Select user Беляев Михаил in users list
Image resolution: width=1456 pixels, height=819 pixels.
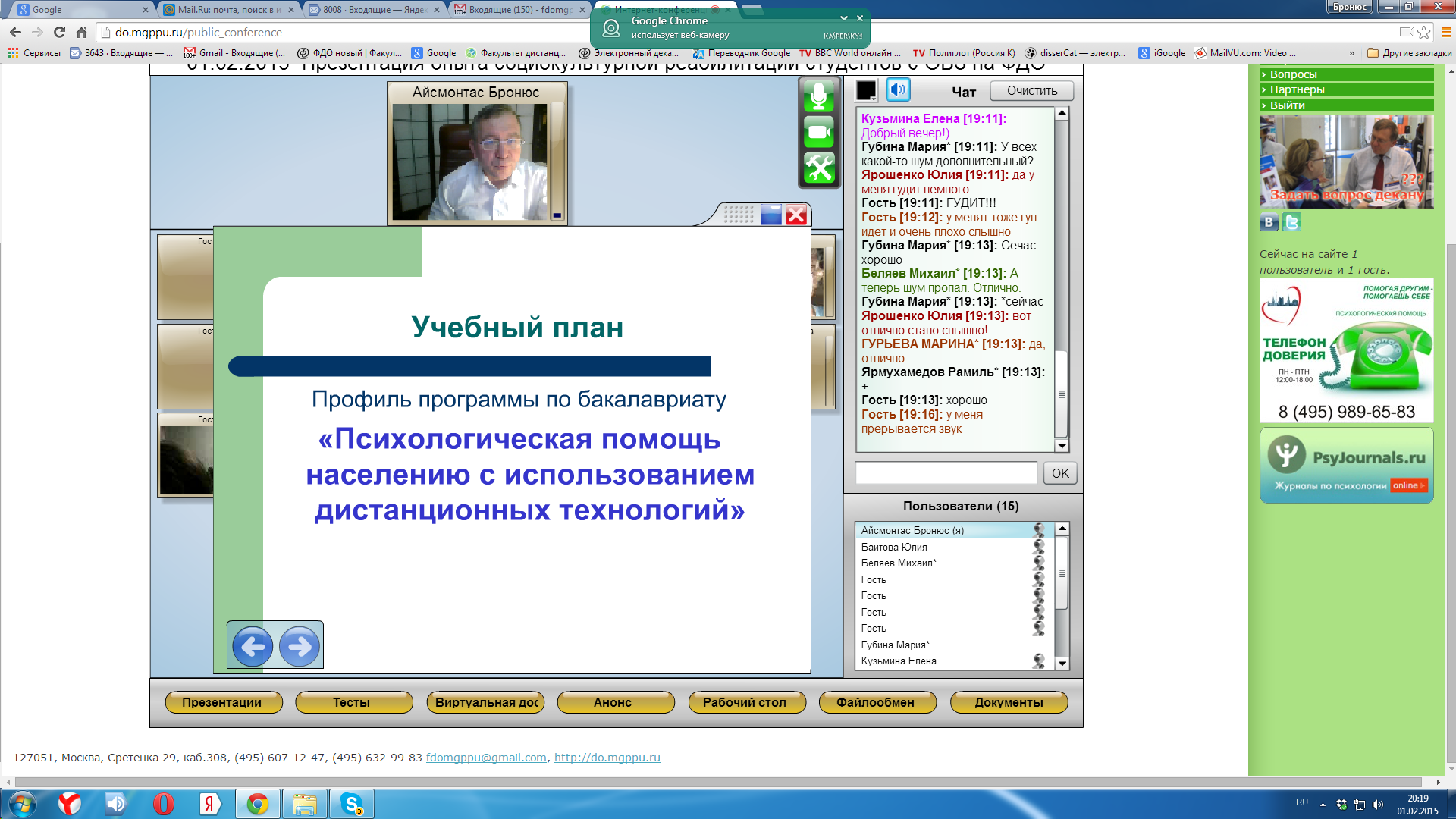click(954, 563)
